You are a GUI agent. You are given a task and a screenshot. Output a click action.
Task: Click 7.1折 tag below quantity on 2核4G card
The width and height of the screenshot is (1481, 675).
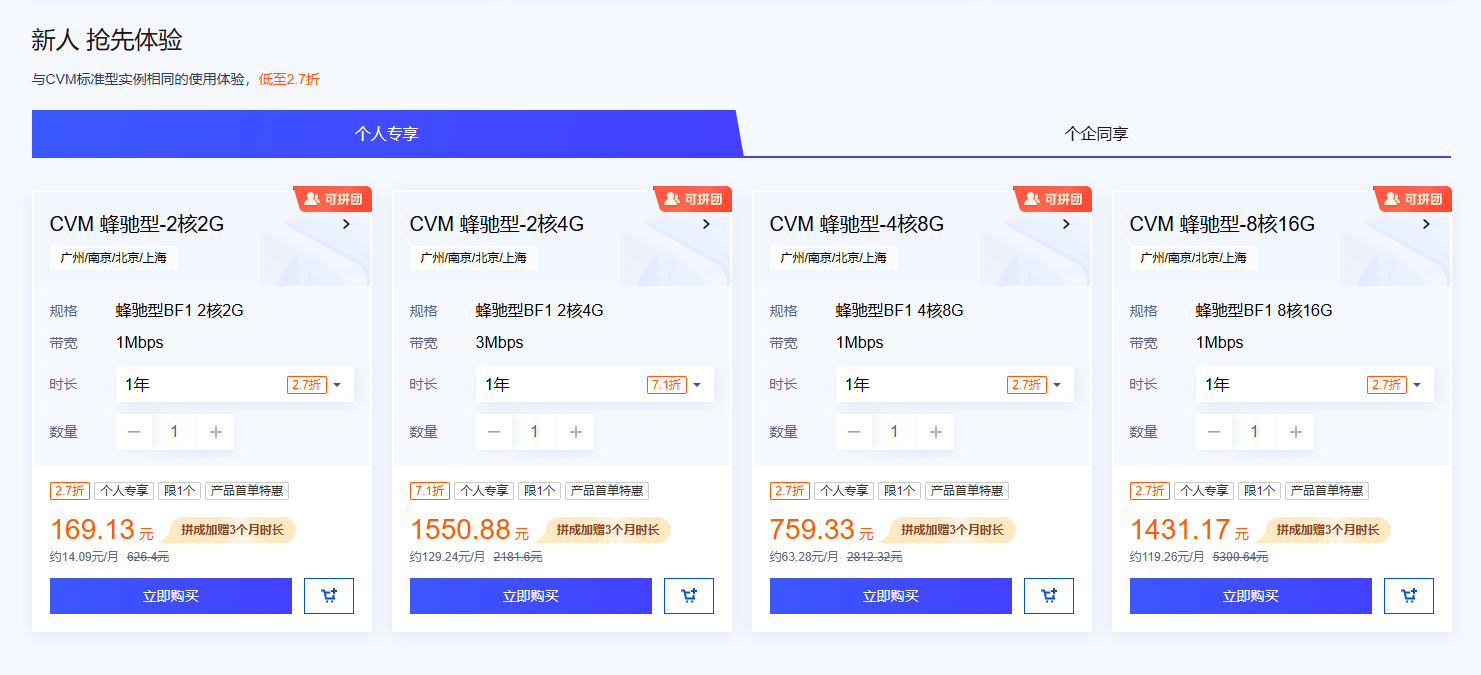(430, 491)
